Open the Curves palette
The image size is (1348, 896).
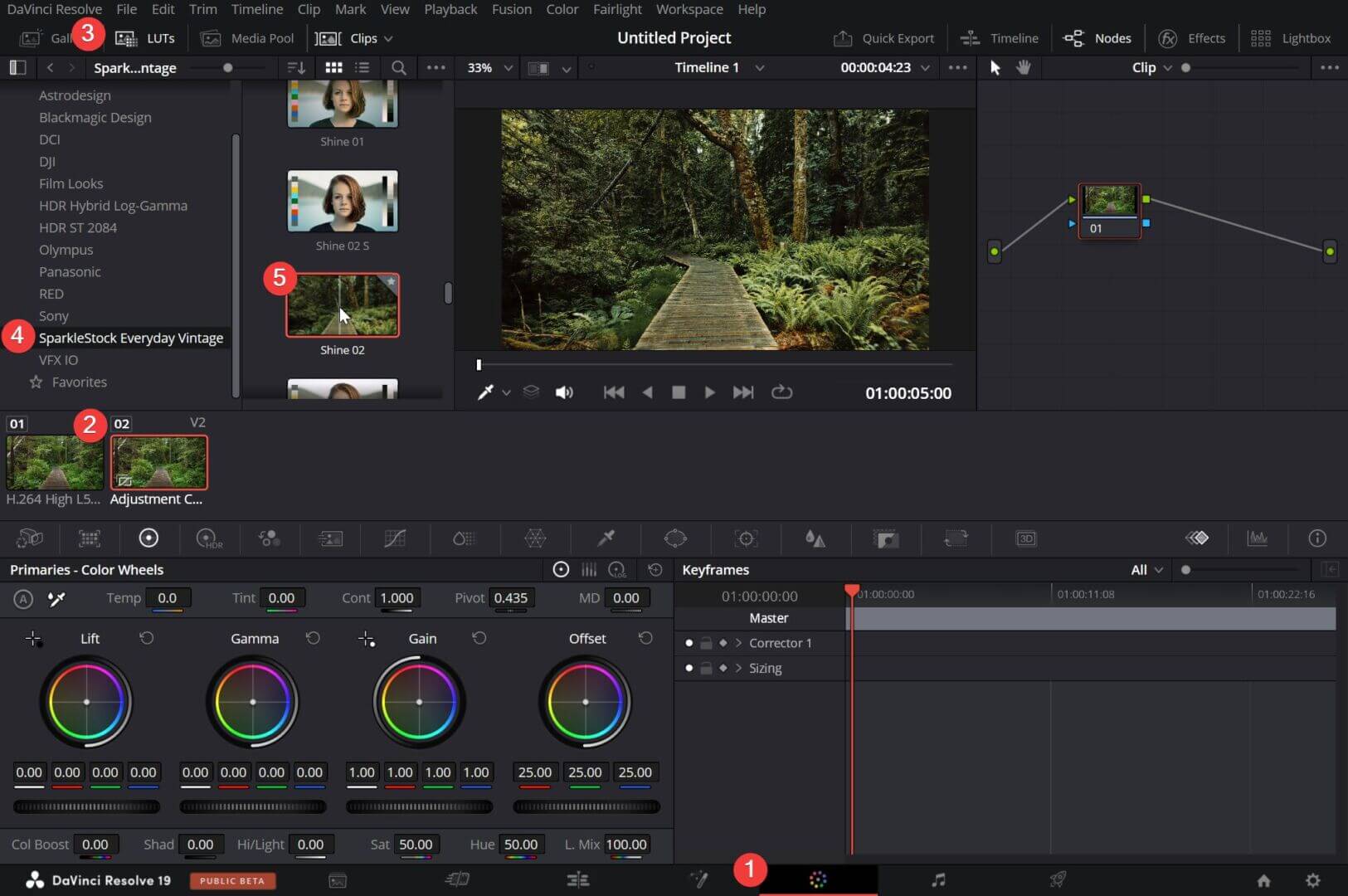(395, 538)
